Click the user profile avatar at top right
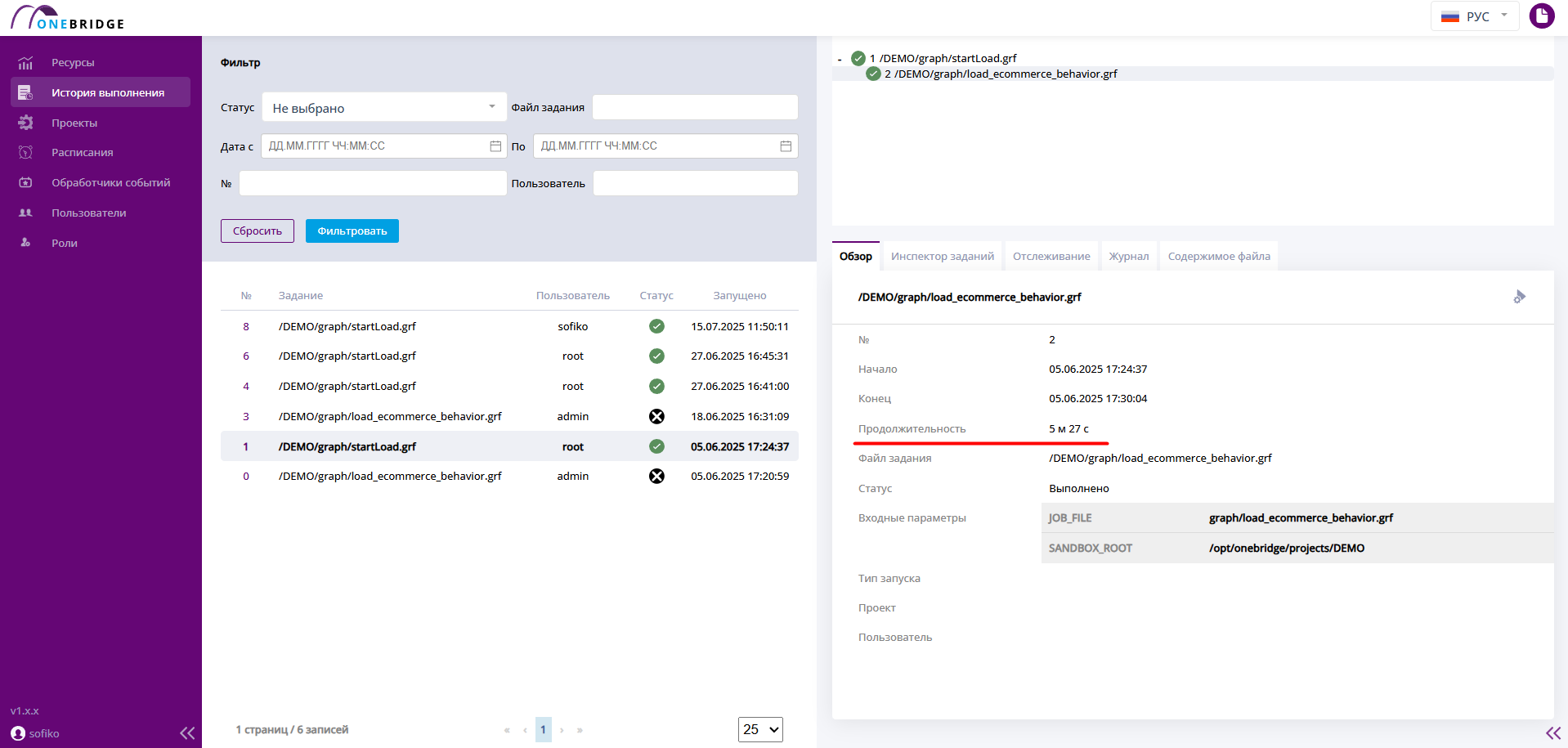This screenshot has height=748, width=1568. coord(1542,16)
